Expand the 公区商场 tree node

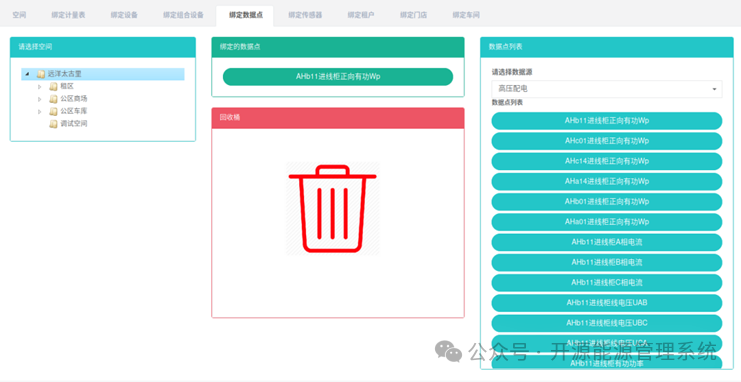(x=40, y=99)
